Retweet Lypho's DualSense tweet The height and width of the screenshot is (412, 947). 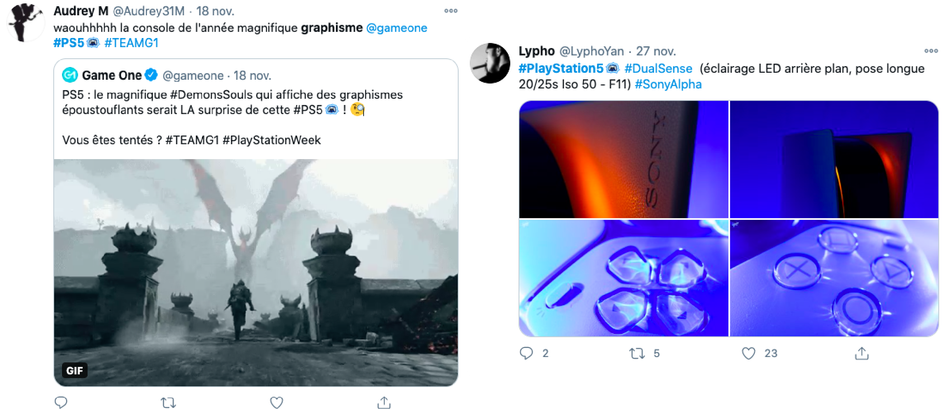pos(637,353)
